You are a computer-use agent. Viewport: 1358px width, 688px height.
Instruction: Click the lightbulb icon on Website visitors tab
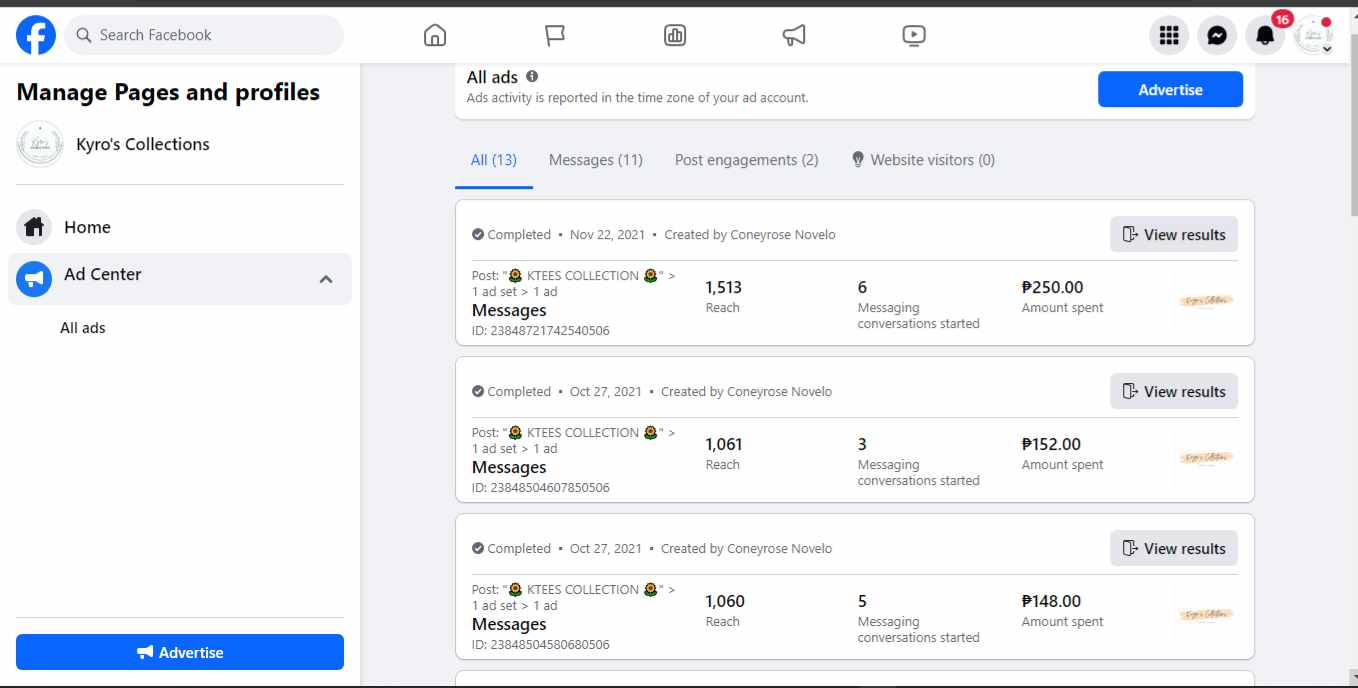[x=858, y=159]
